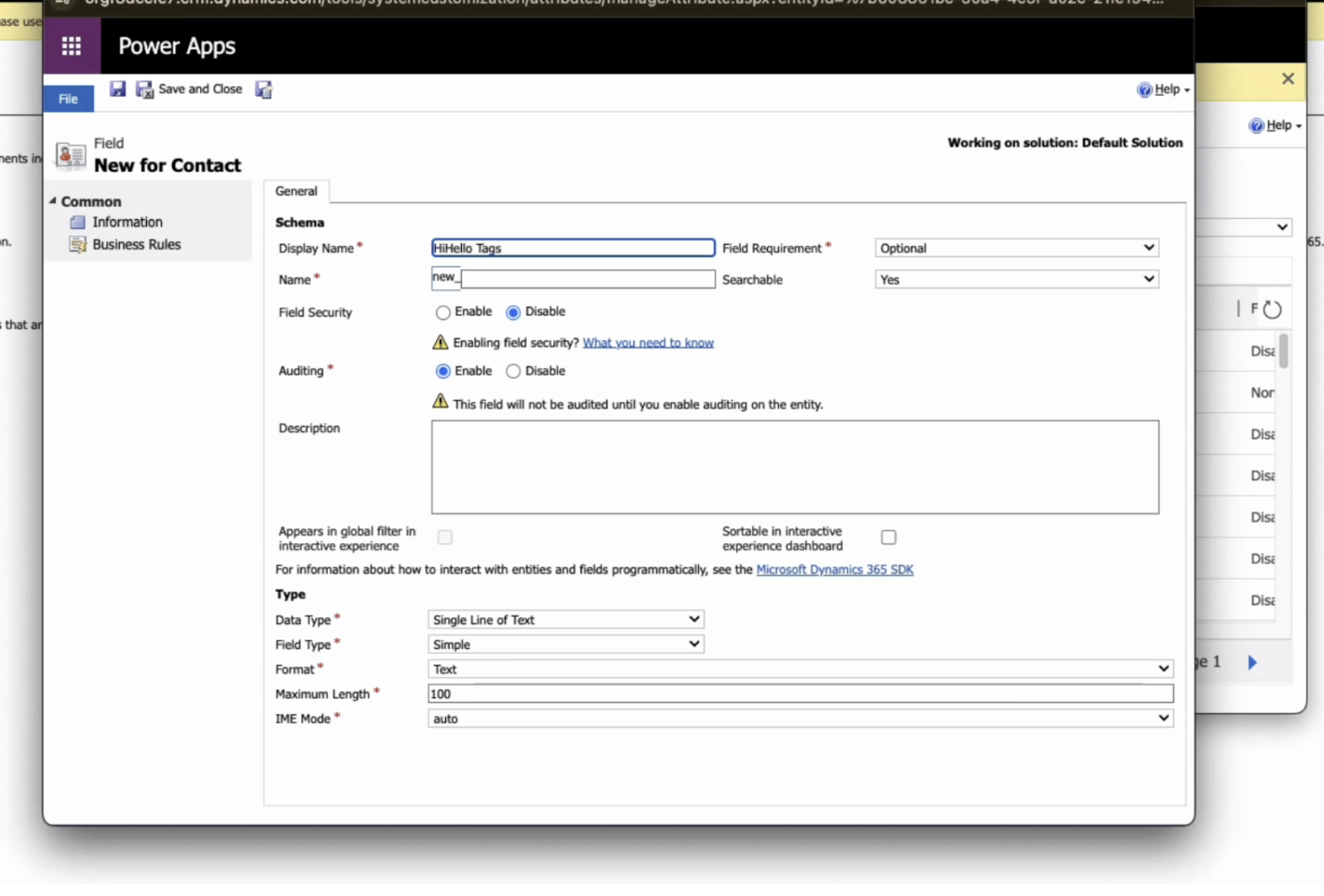
Task: Open the Help menu in the background window
Action: tap(1275, 126)
